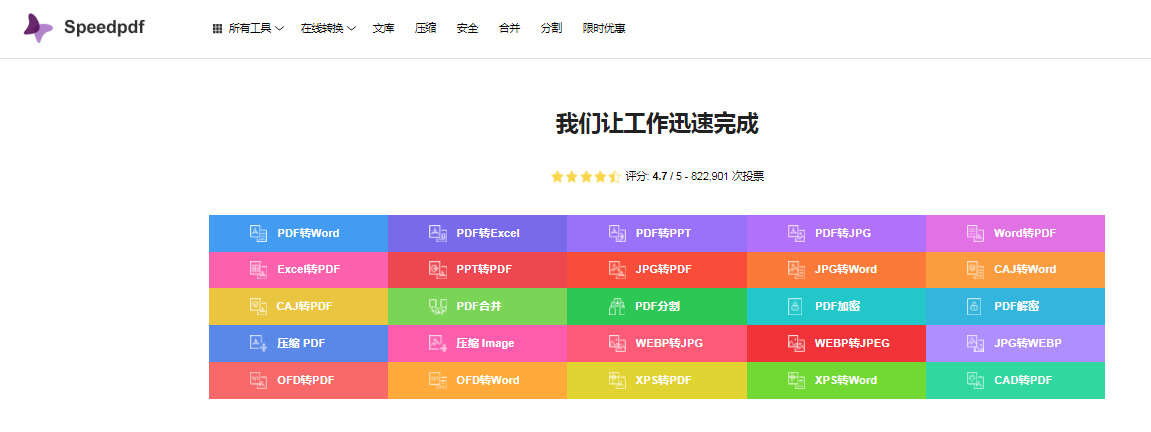Click the 评分 4.7 / 5 vote text
This screenshot has width=1151, height=432.
pos(695,176)
